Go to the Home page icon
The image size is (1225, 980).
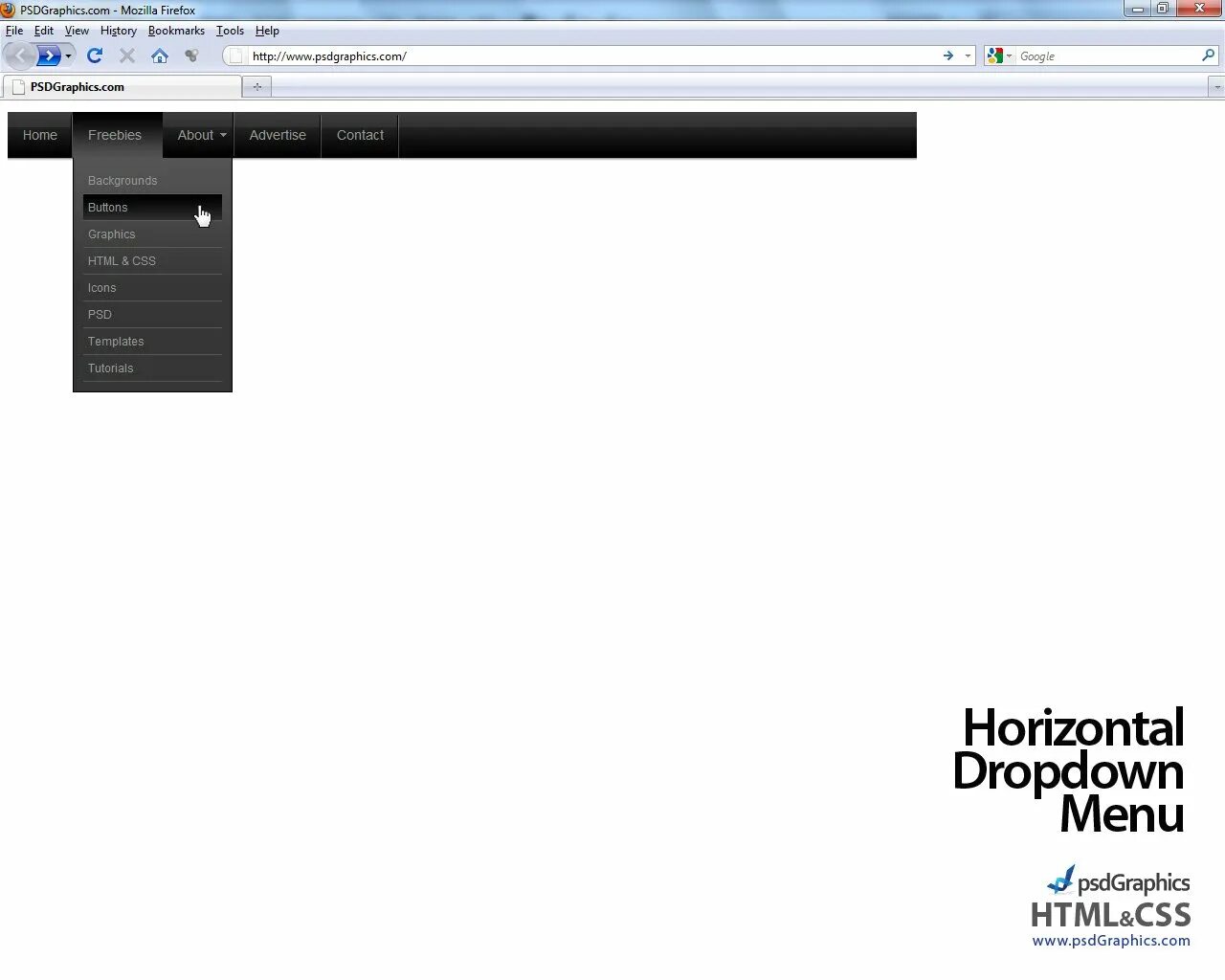coord(160,56)
